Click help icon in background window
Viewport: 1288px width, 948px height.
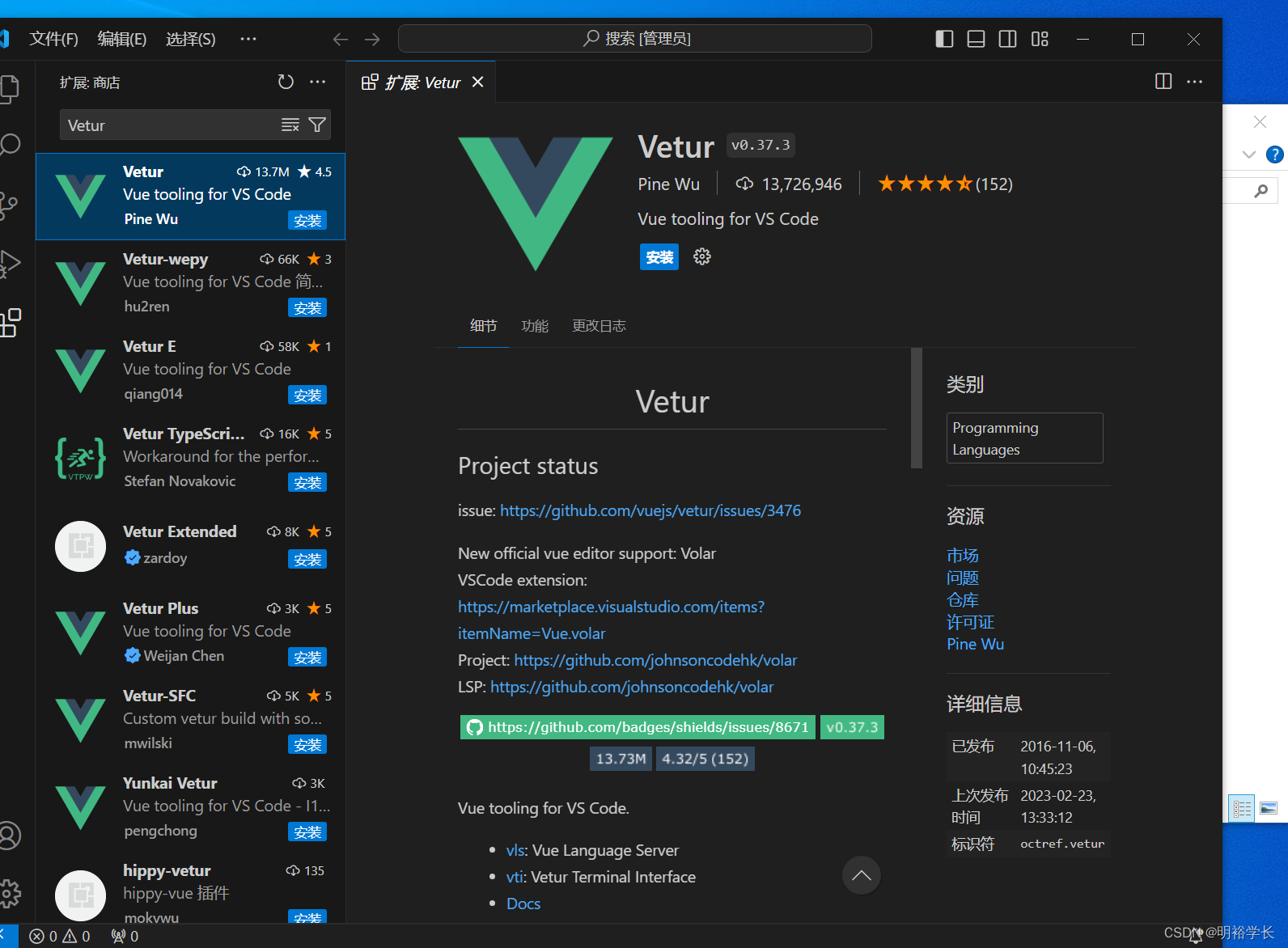click(1275, 154)
